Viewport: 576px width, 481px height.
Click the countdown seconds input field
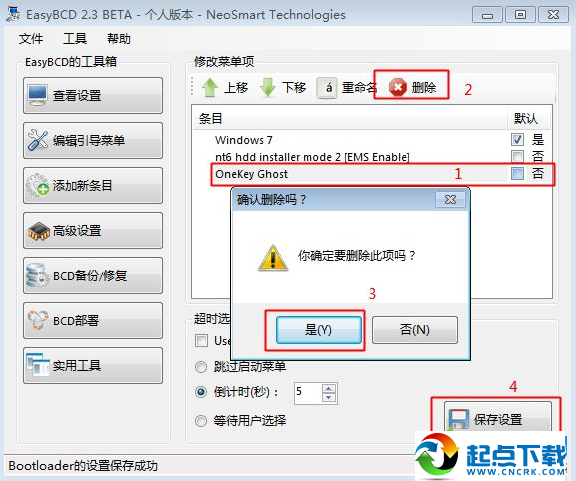(308, 393)
